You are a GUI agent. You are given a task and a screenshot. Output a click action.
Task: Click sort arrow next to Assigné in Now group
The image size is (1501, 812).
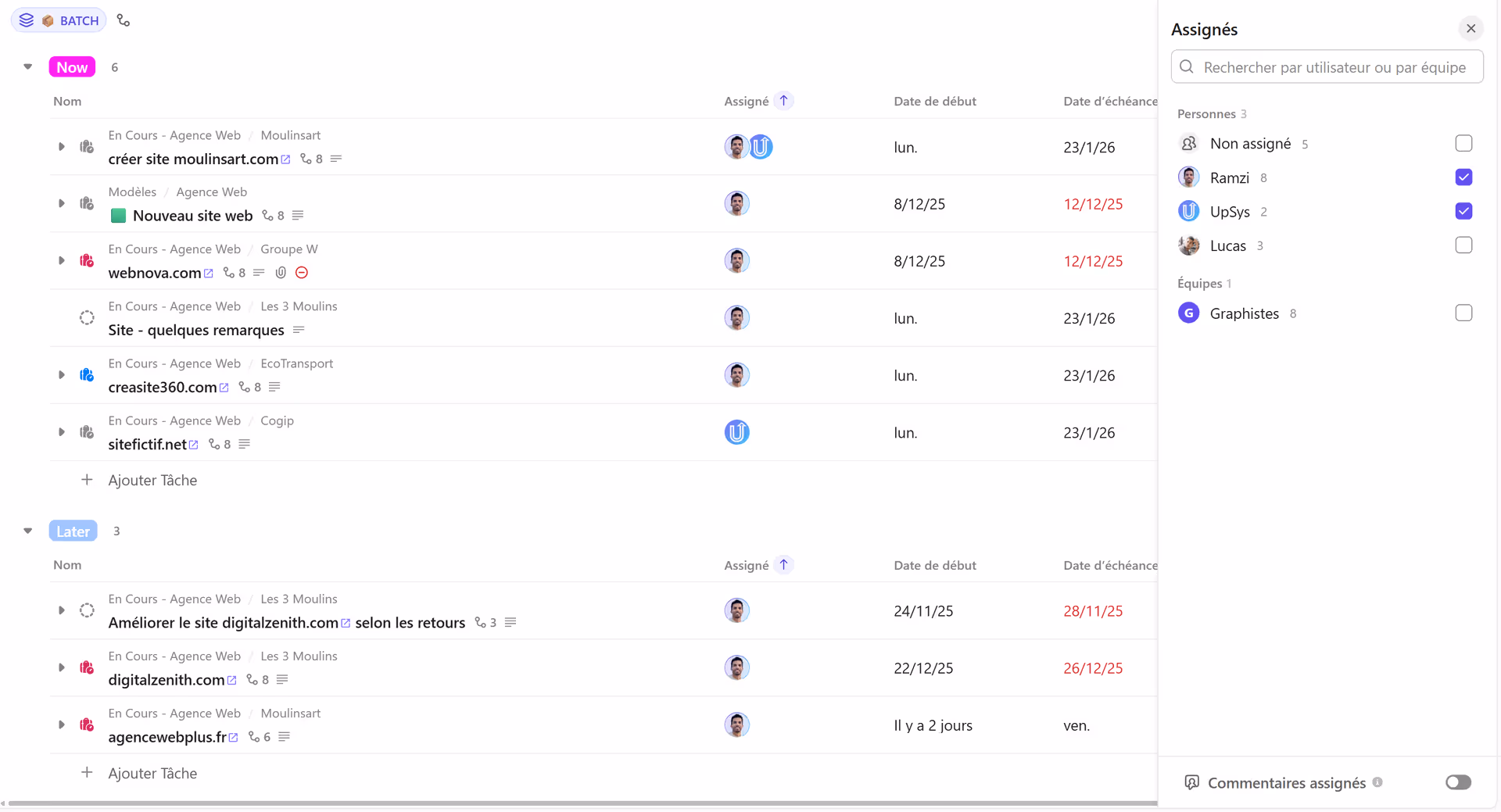click(783, 101)
